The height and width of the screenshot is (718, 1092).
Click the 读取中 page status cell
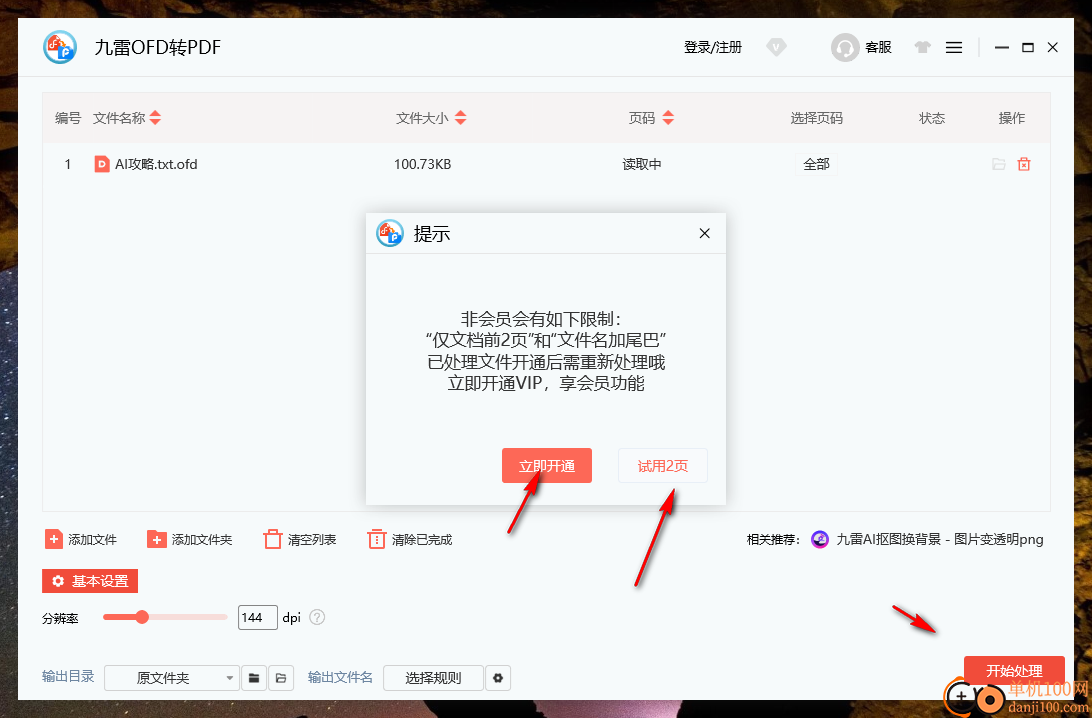coord(641,164)
